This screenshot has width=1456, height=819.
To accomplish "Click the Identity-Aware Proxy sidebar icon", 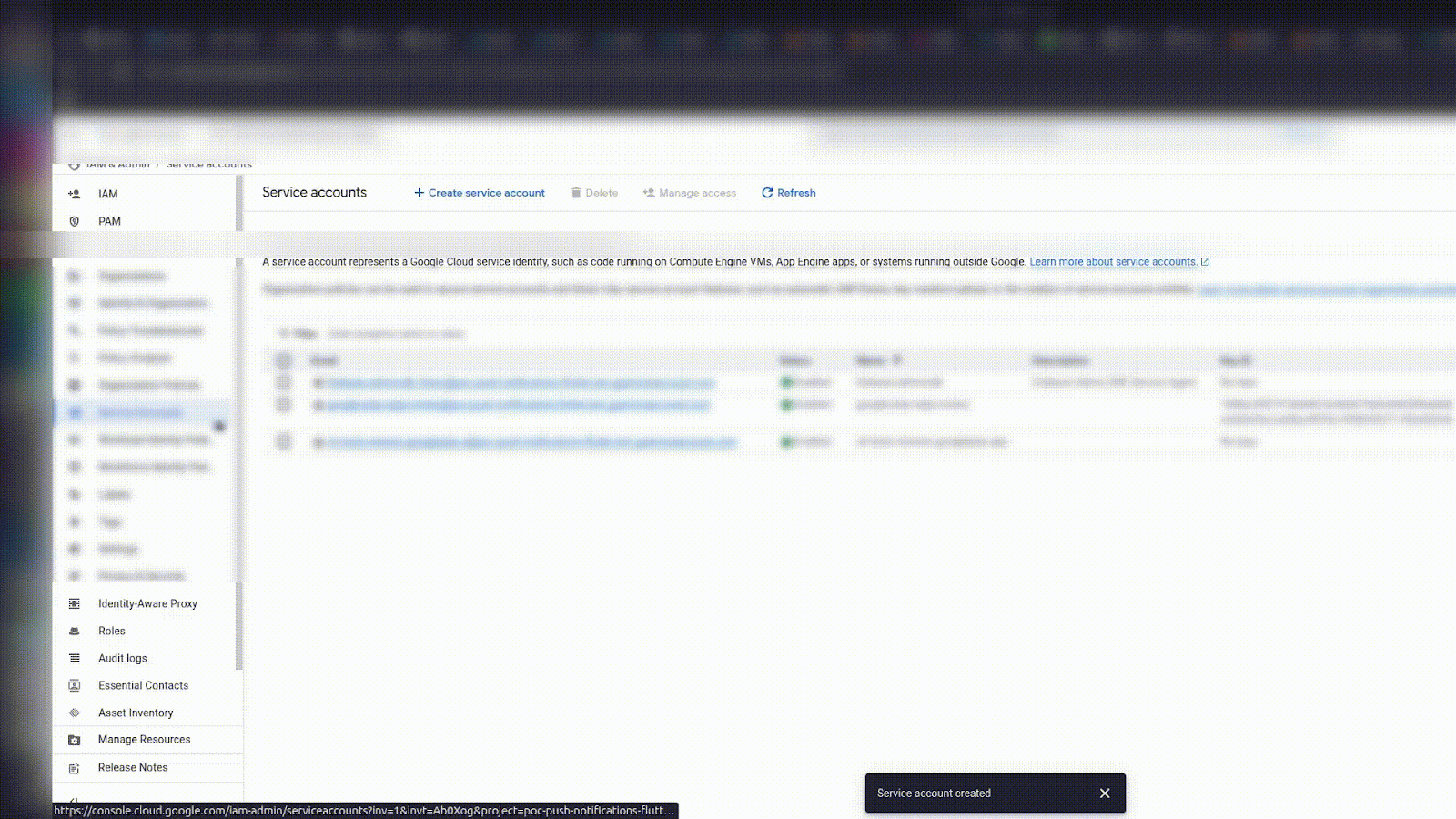I will [x=75, y=603].
